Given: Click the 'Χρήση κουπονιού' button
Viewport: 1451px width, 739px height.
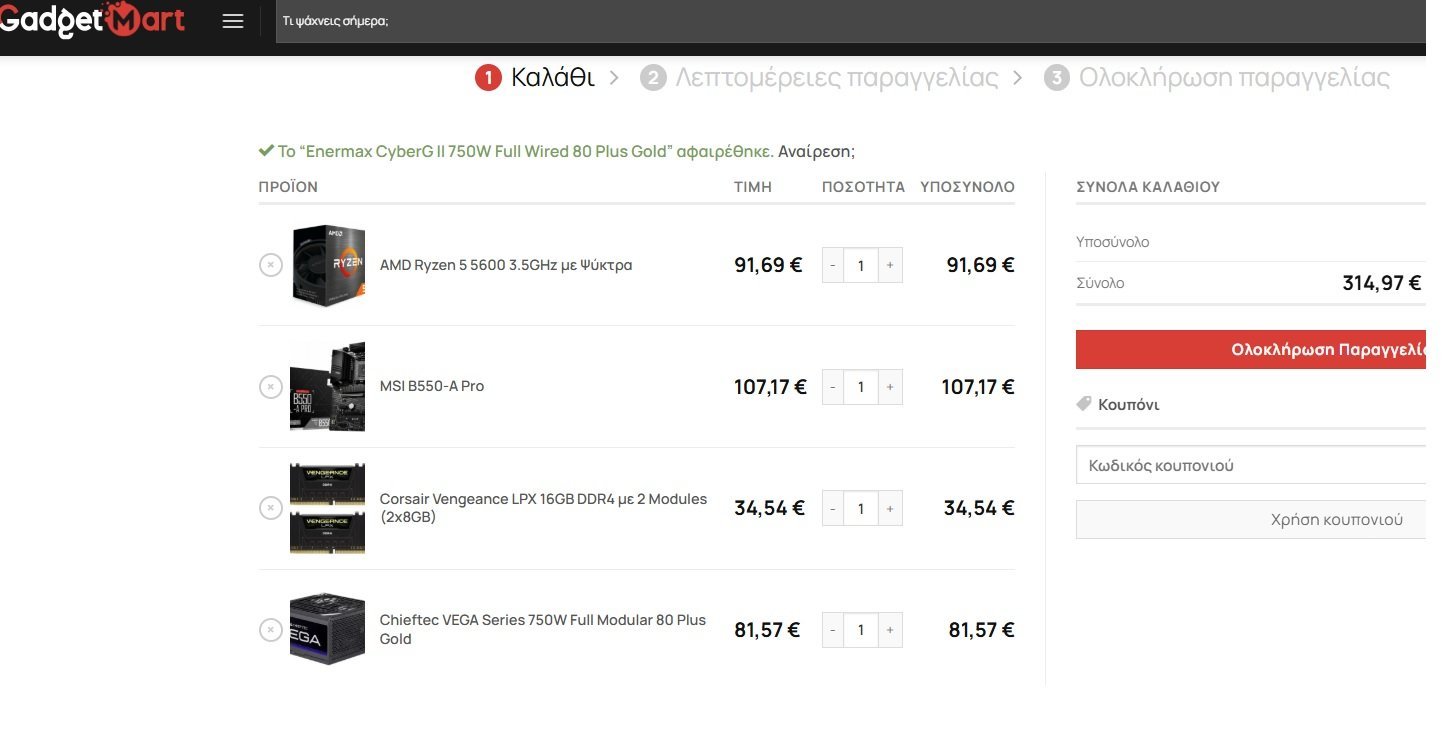Looking at the screenshot, I should click(x=1251, y=519).
